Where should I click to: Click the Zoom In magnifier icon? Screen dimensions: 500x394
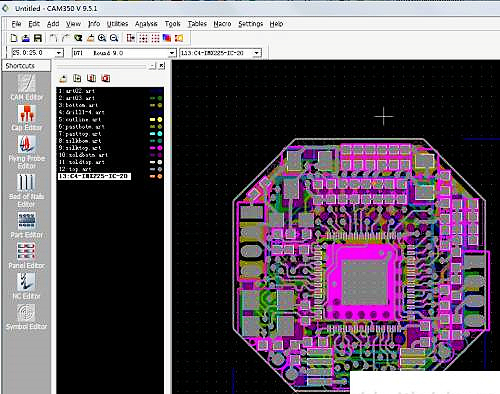tap(102, 38)
